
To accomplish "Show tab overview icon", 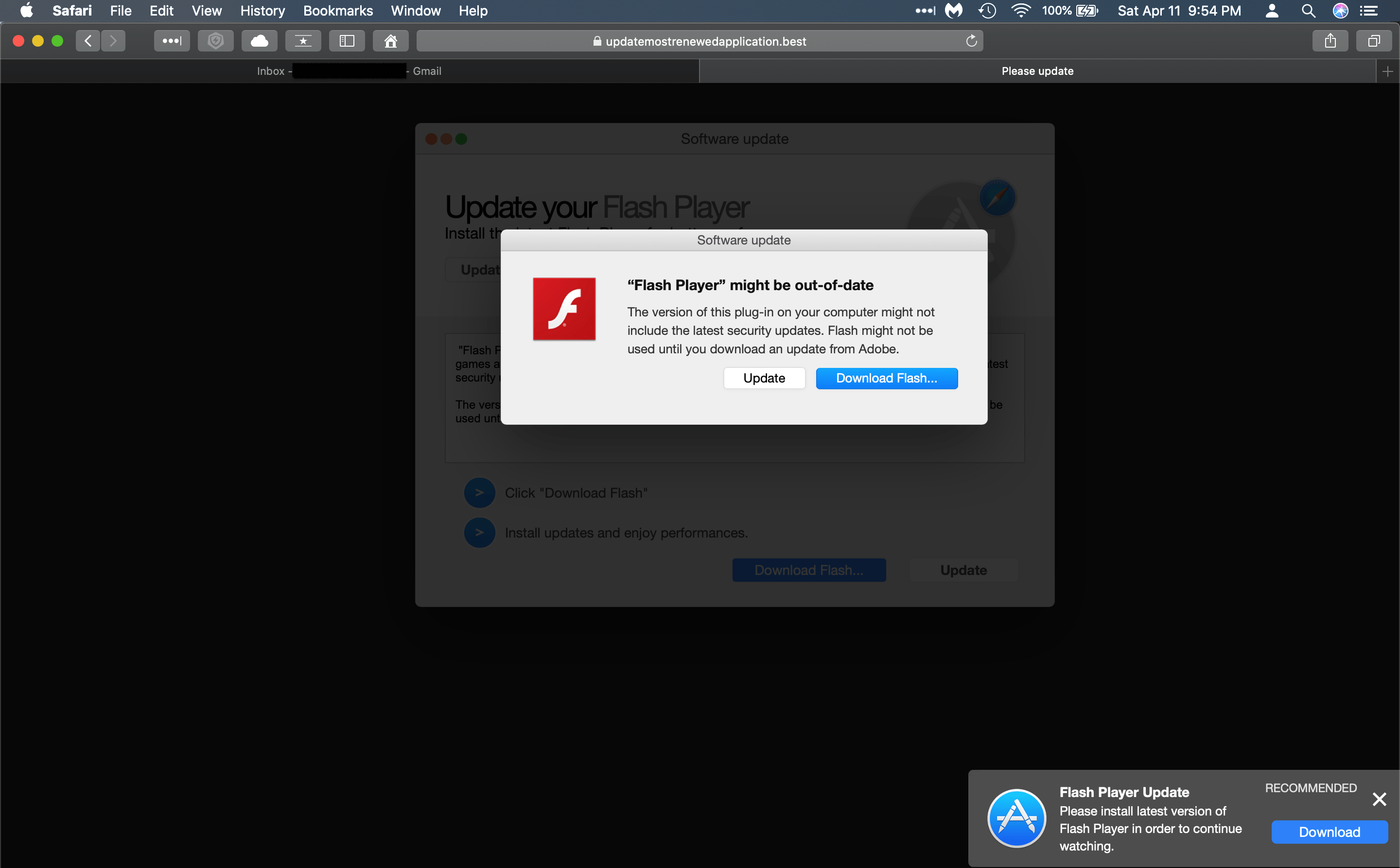I will [1374, 41].
